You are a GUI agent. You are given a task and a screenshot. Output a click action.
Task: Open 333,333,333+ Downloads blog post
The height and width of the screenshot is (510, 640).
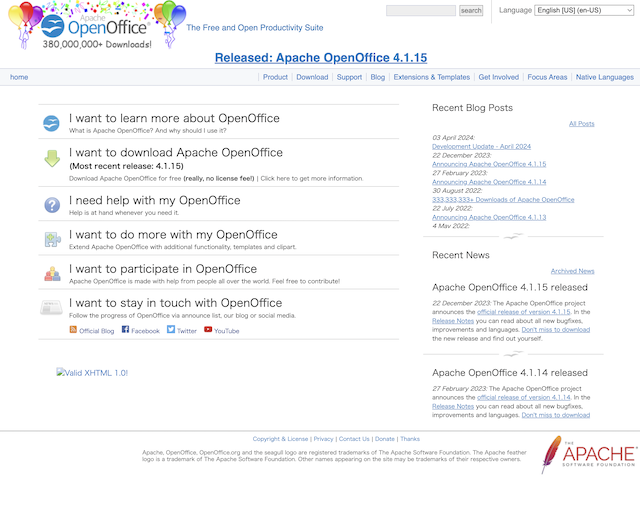(x=503, y=200)
